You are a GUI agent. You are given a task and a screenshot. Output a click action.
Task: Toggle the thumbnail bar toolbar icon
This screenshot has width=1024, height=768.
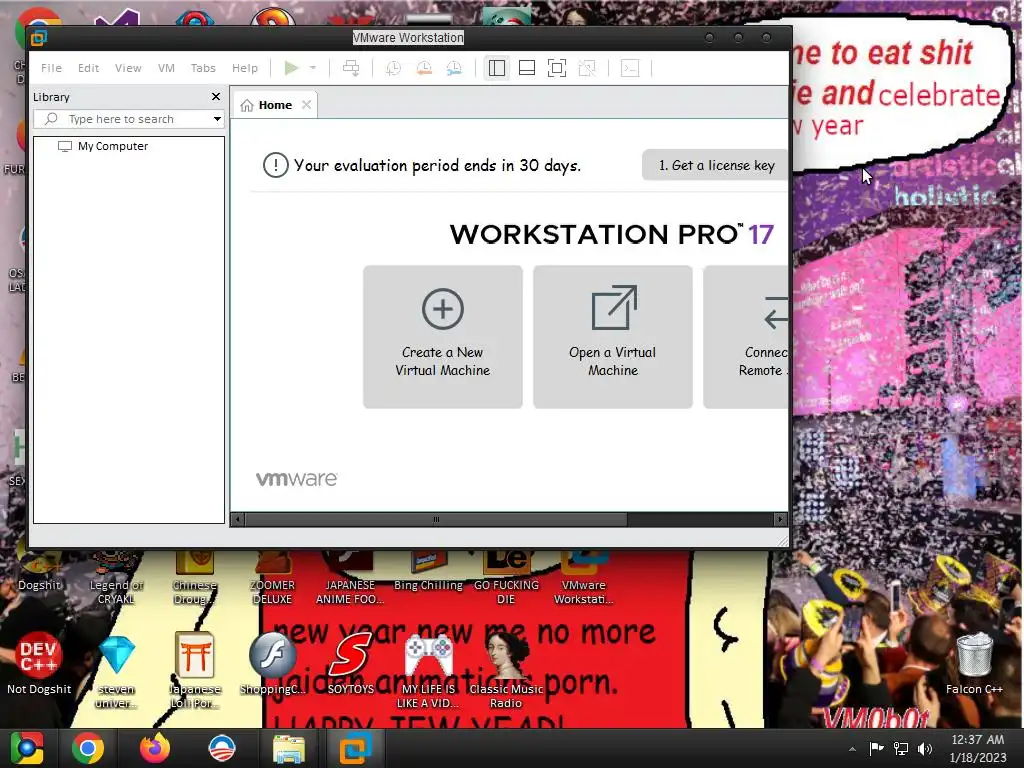(x=527, y=68)
